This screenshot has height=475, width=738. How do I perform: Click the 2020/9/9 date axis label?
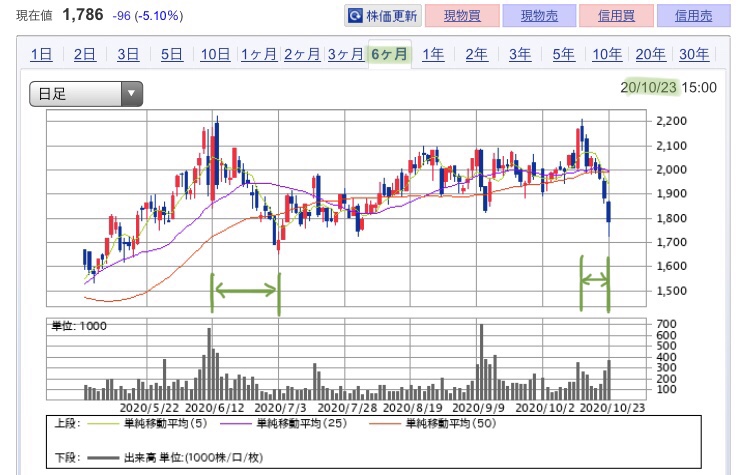click(x=478, y=408)
